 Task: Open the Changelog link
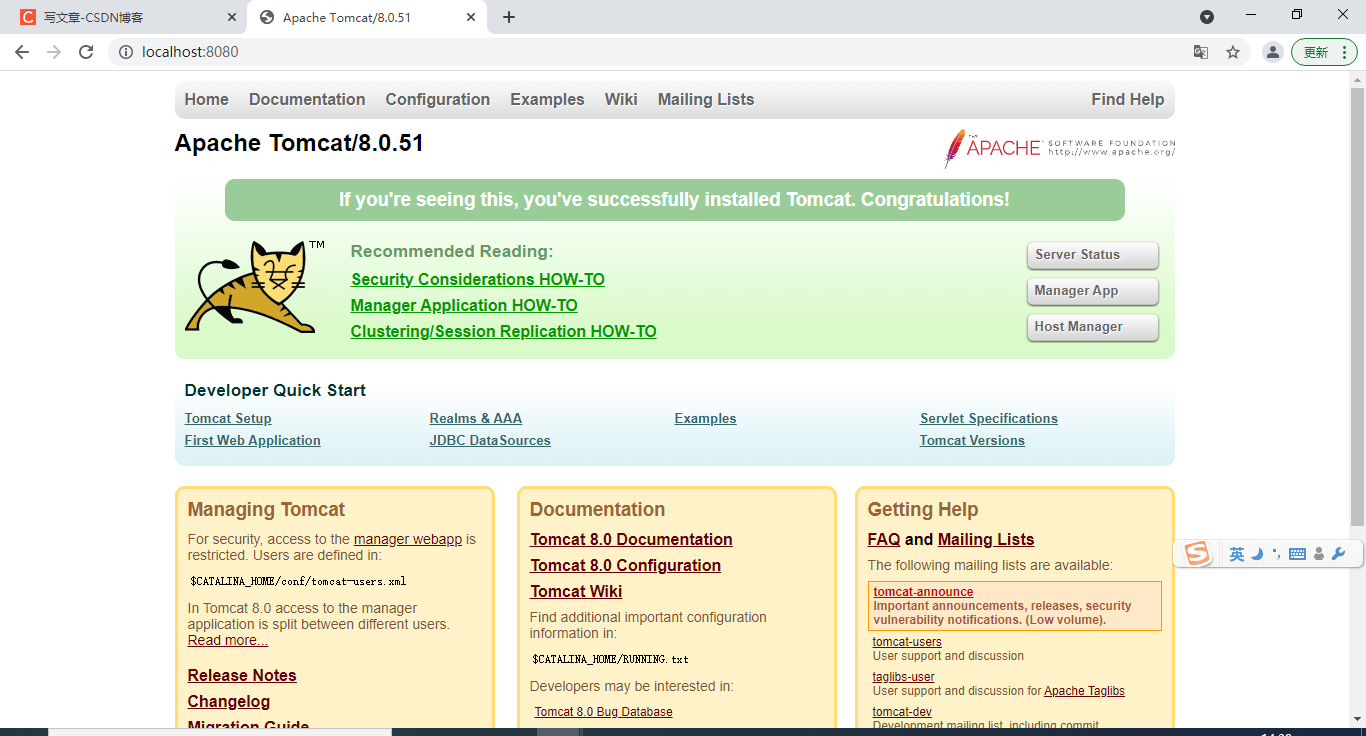229,702
